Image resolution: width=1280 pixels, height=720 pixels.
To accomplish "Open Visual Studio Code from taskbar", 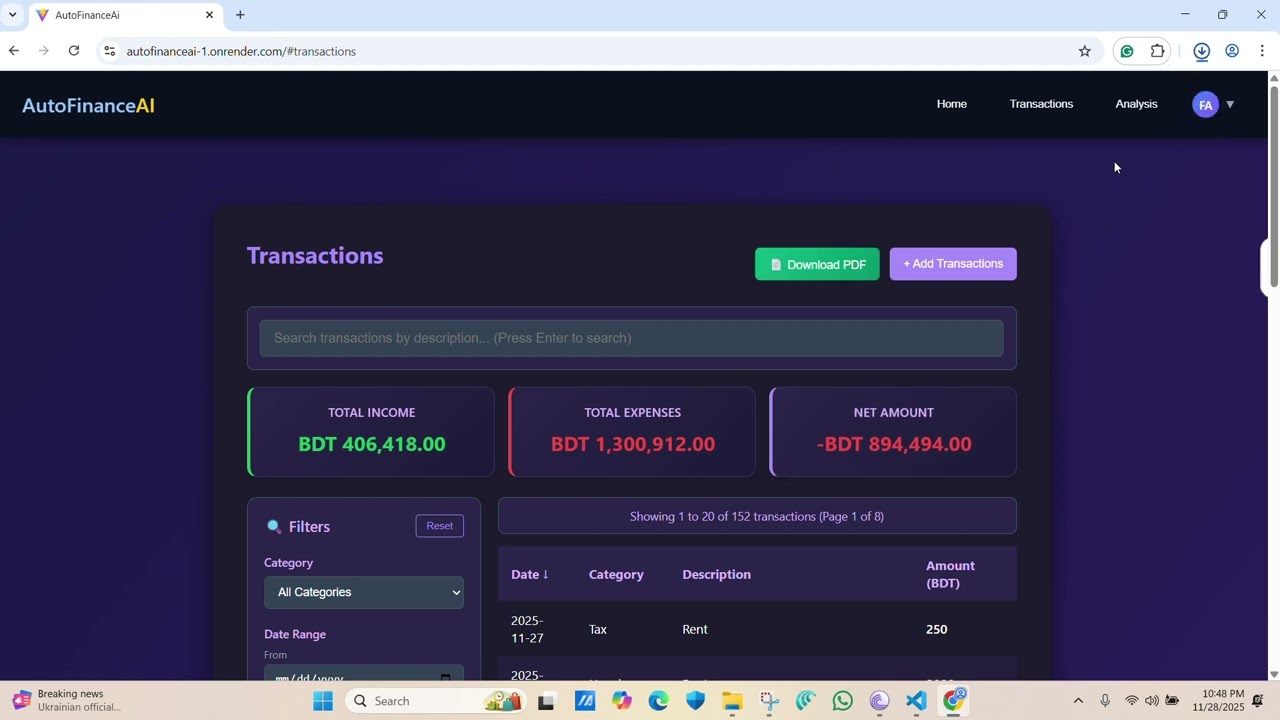I will tap(916, 701).
